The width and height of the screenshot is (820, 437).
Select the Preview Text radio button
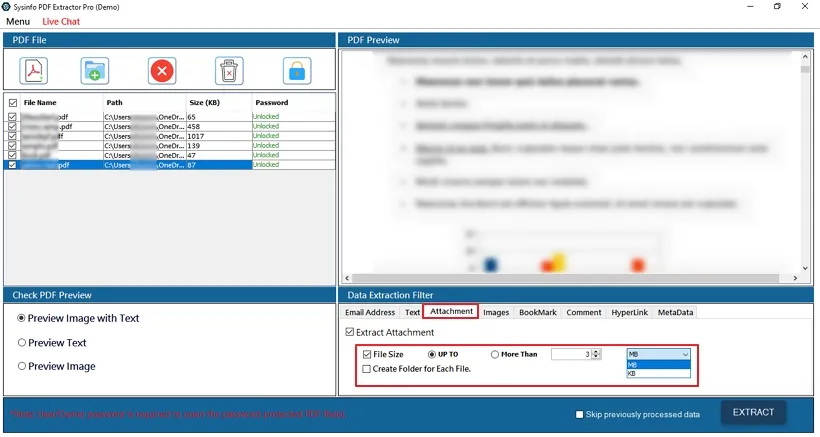(21, 342)
